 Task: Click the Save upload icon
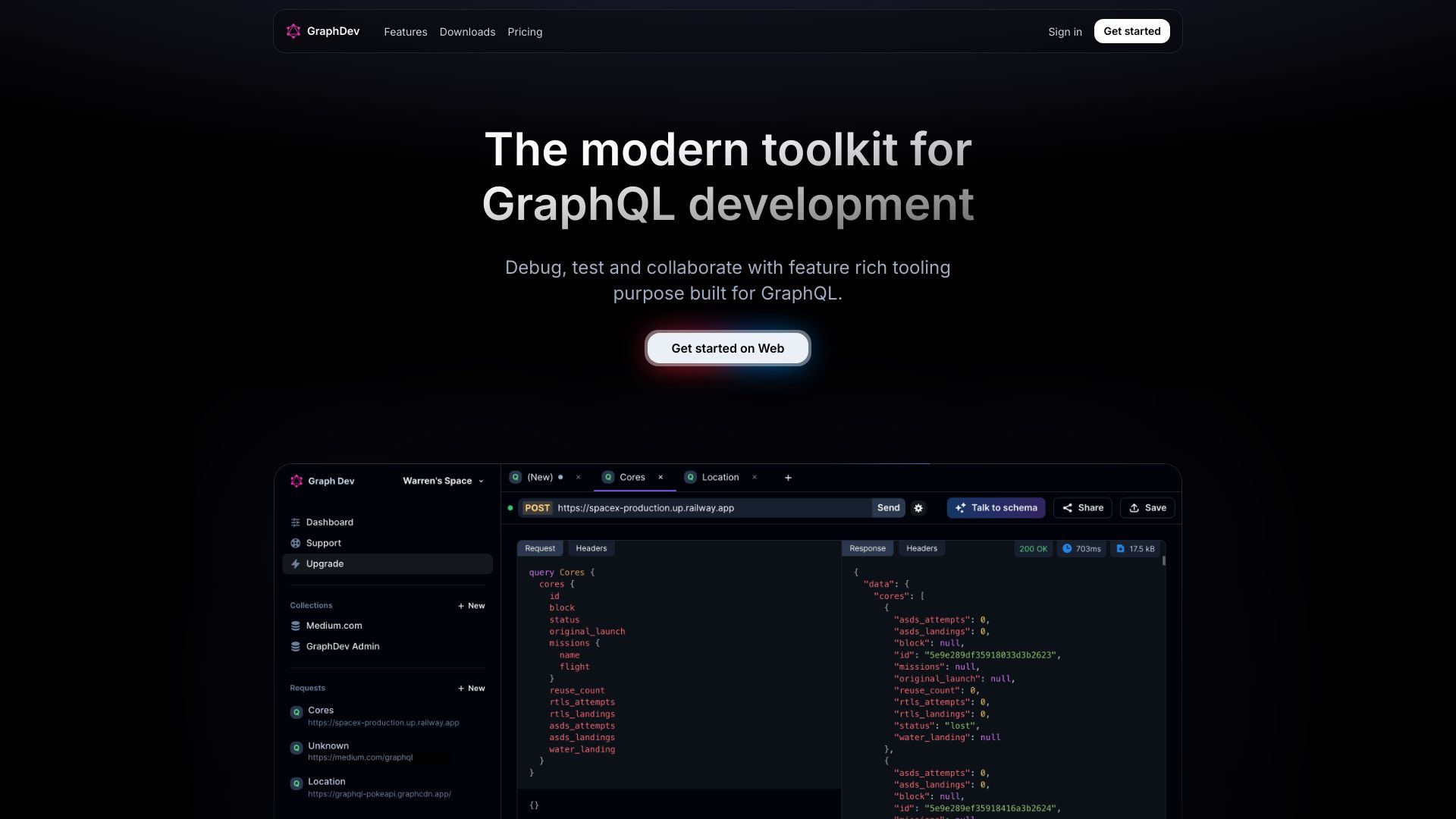click(1134, 507)
